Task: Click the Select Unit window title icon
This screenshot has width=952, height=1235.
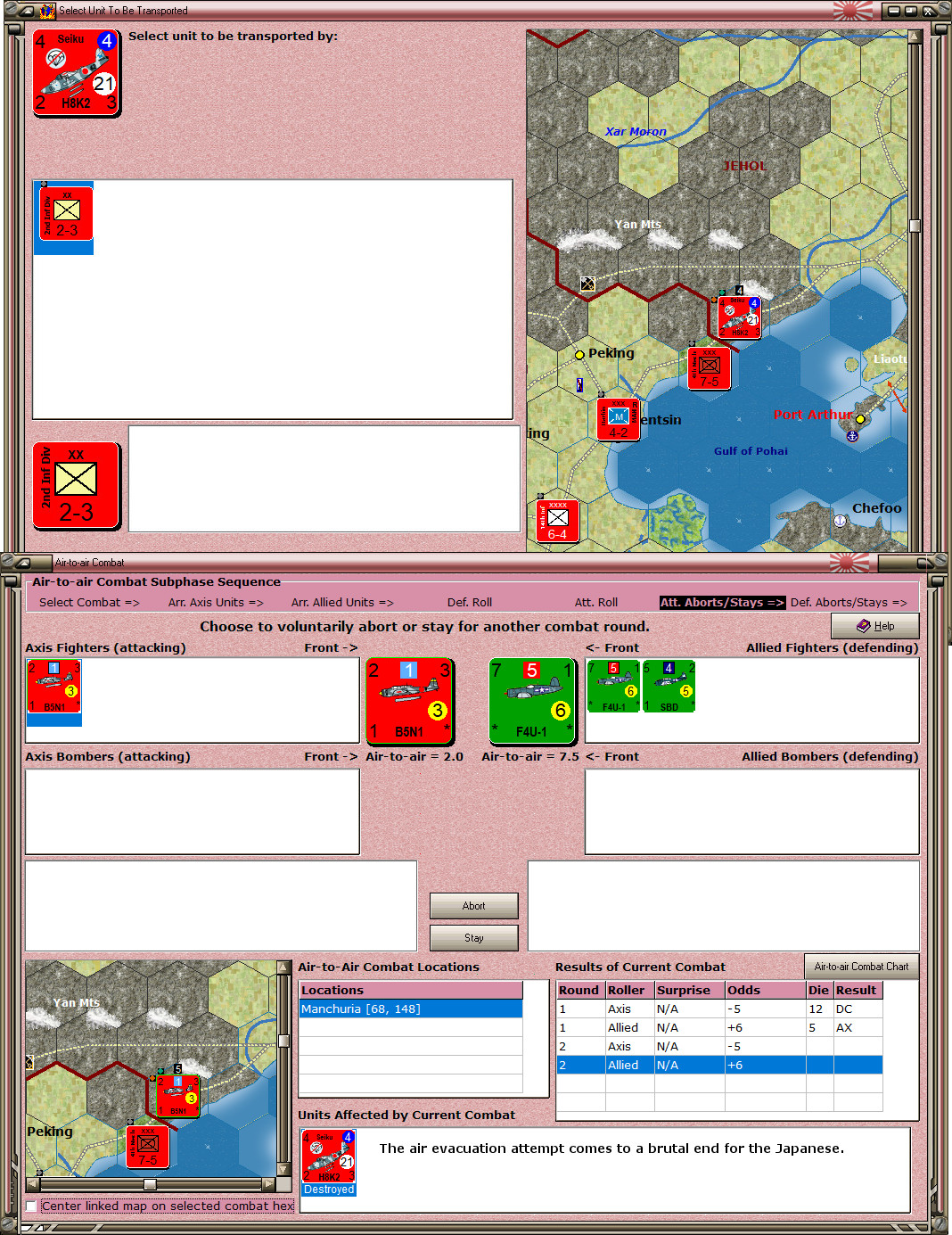Action: [x=47, y=11]
